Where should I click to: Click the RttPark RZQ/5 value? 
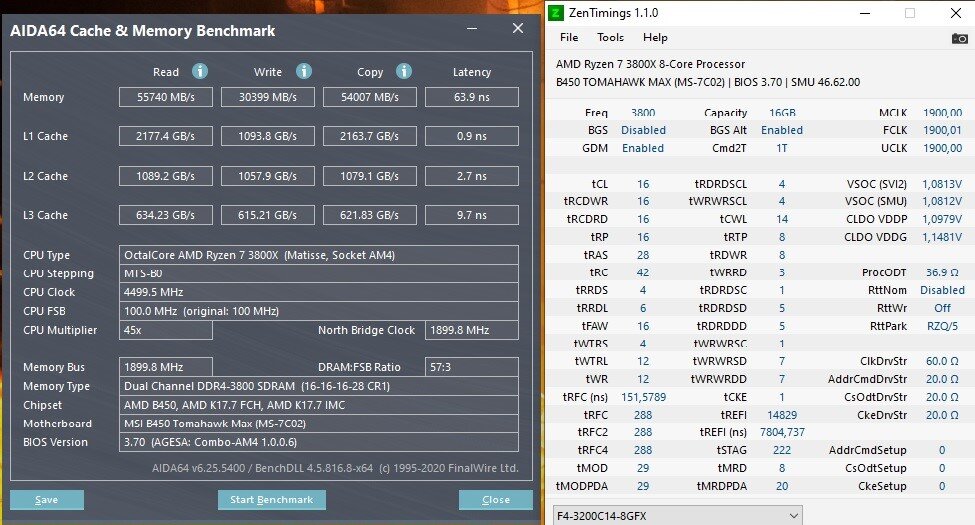point(943,326)
